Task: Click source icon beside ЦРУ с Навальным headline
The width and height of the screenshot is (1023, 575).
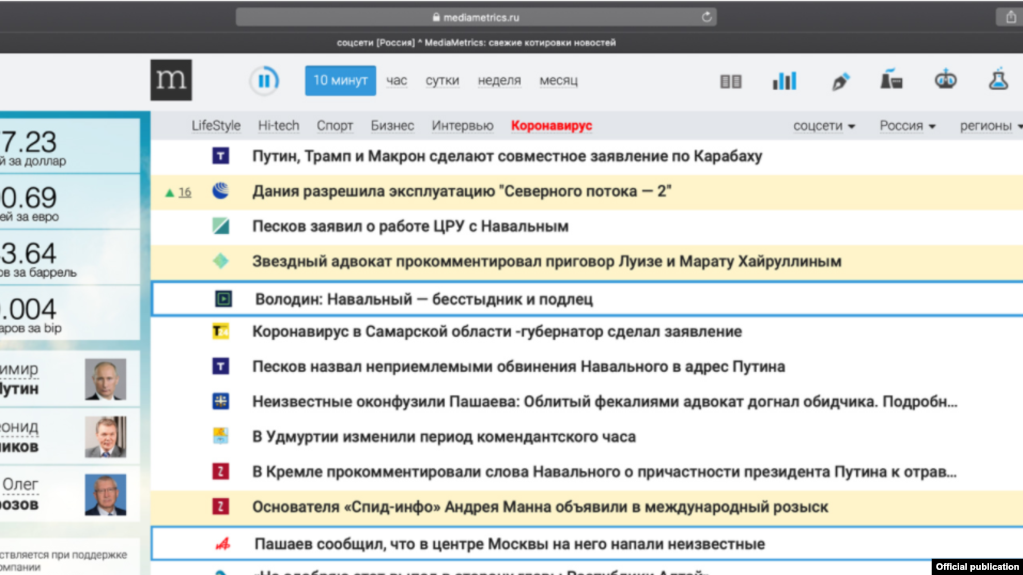Action: (x=221, y=226)
